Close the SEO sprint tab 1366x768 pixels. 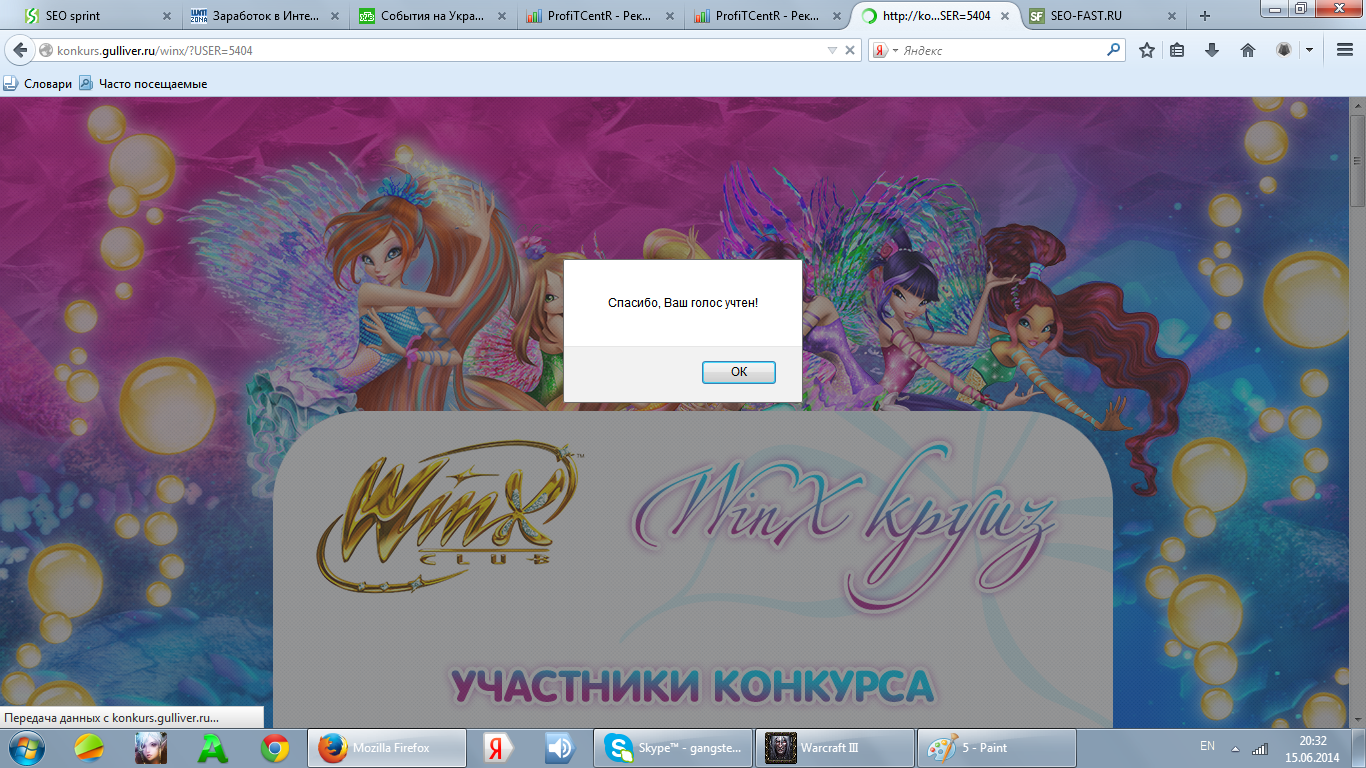point(166,16)
